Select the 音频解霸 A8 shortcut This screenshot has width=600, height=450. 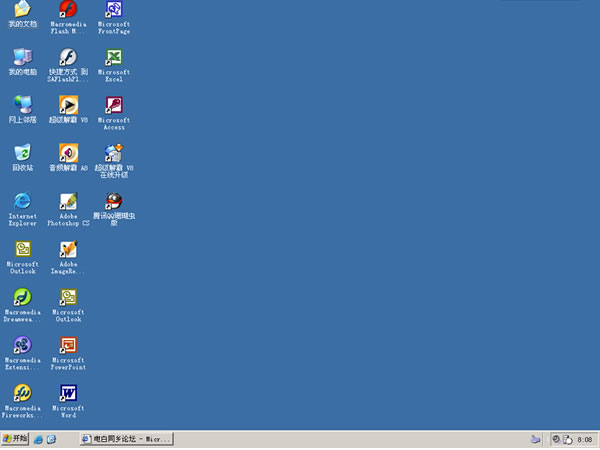[x=68, y=153]
